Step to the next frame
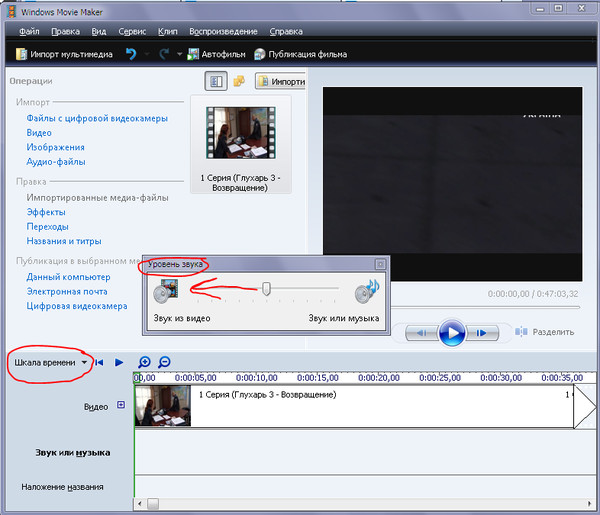Viewport: 600px width, 515px height. tap(482, 333)
